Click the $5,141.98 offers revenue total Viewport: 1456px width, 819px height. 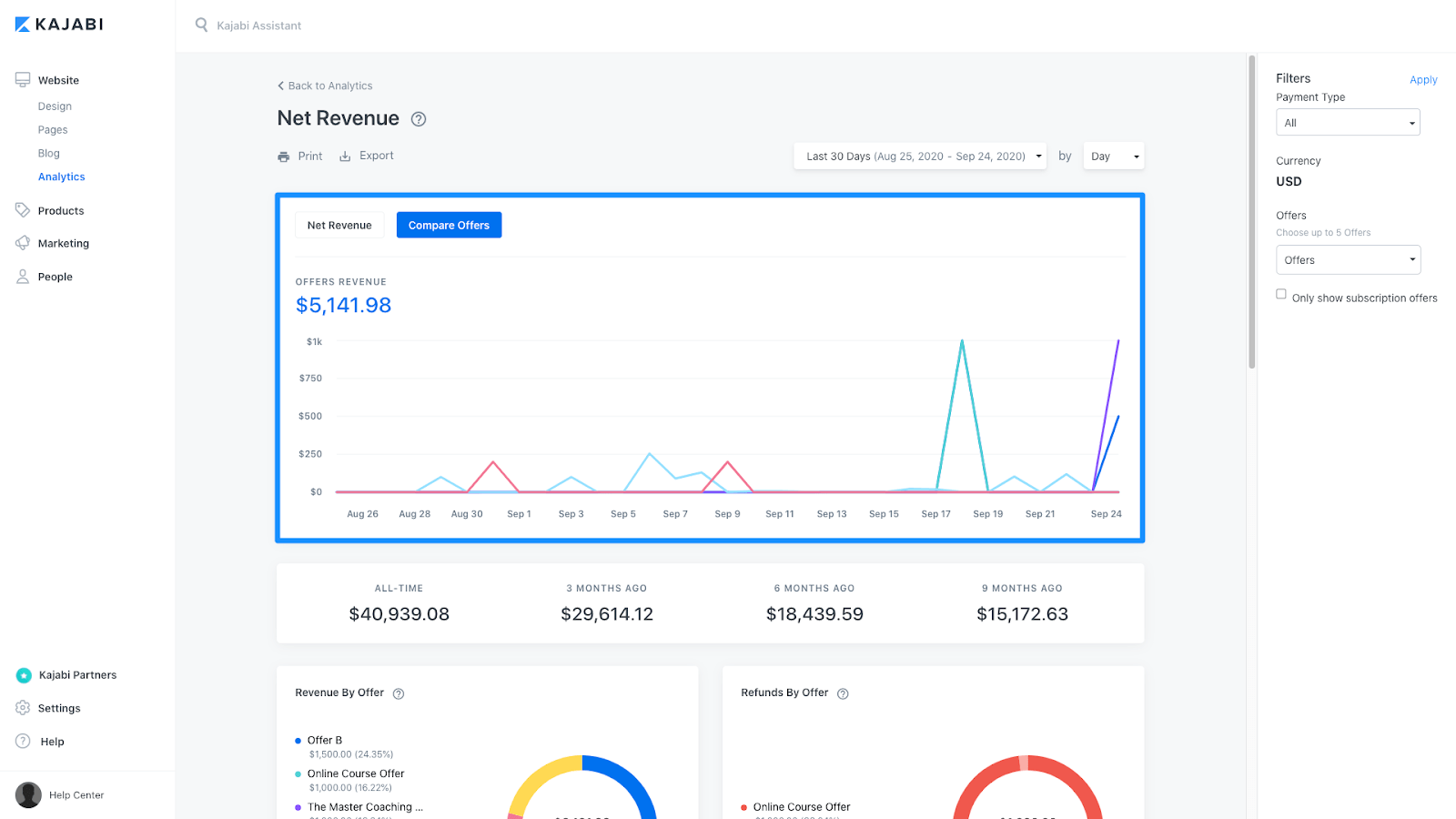coord(343,305)
